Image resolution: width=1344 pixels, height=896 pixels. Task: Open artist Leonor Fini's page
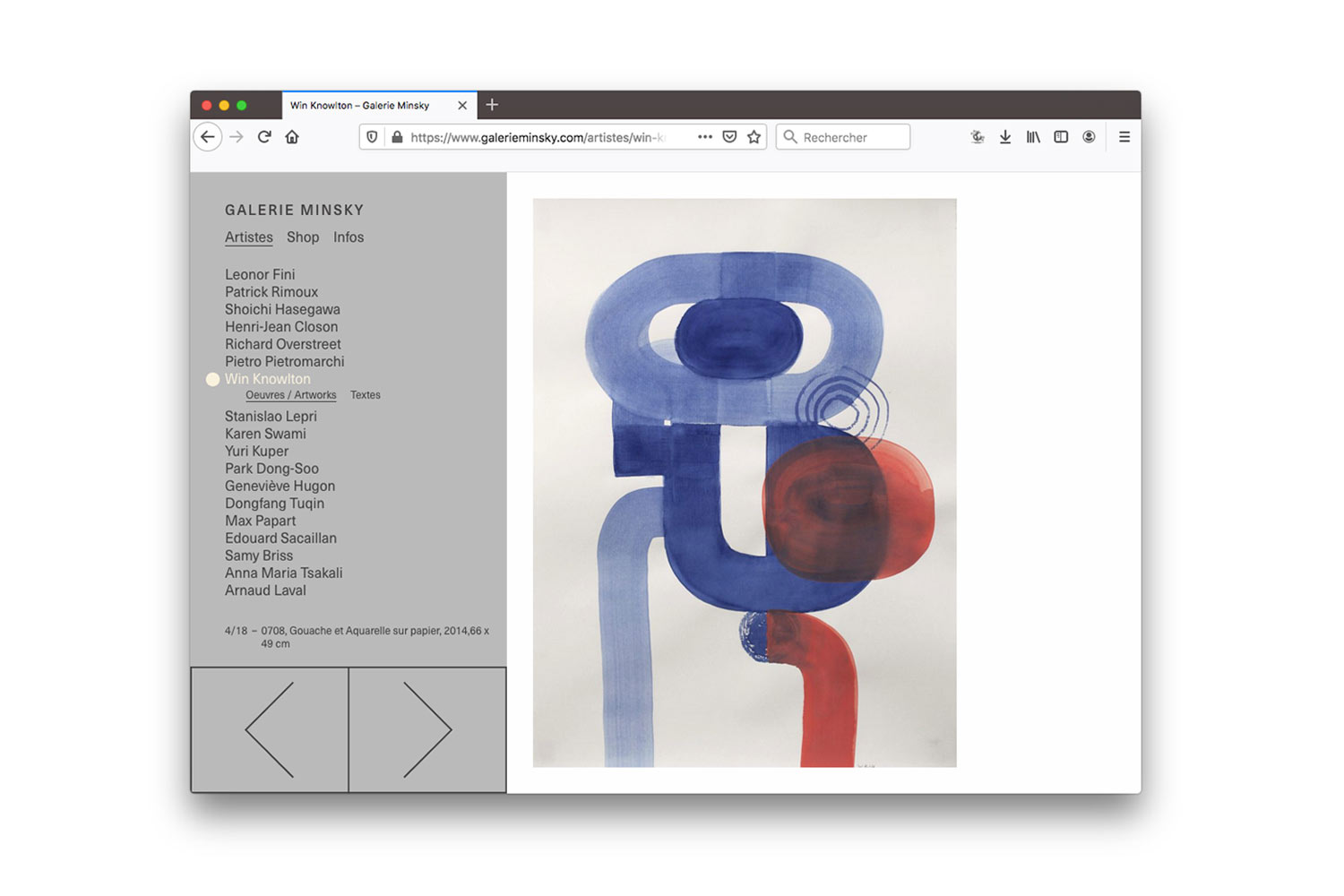(x=260, y=275)
